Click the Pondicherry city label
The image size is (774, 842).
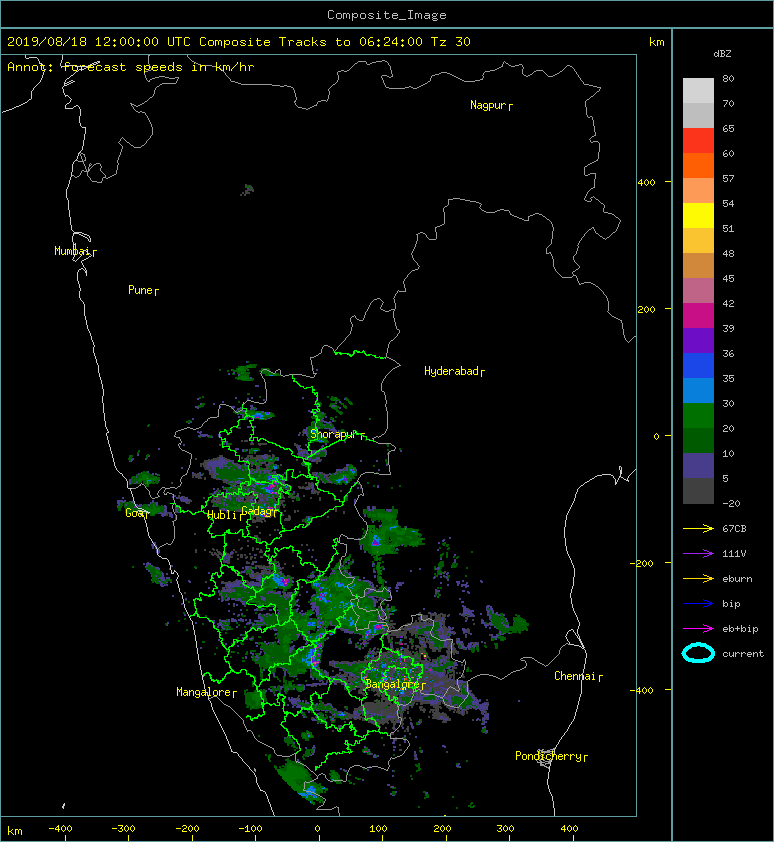[x=548, y=756]
